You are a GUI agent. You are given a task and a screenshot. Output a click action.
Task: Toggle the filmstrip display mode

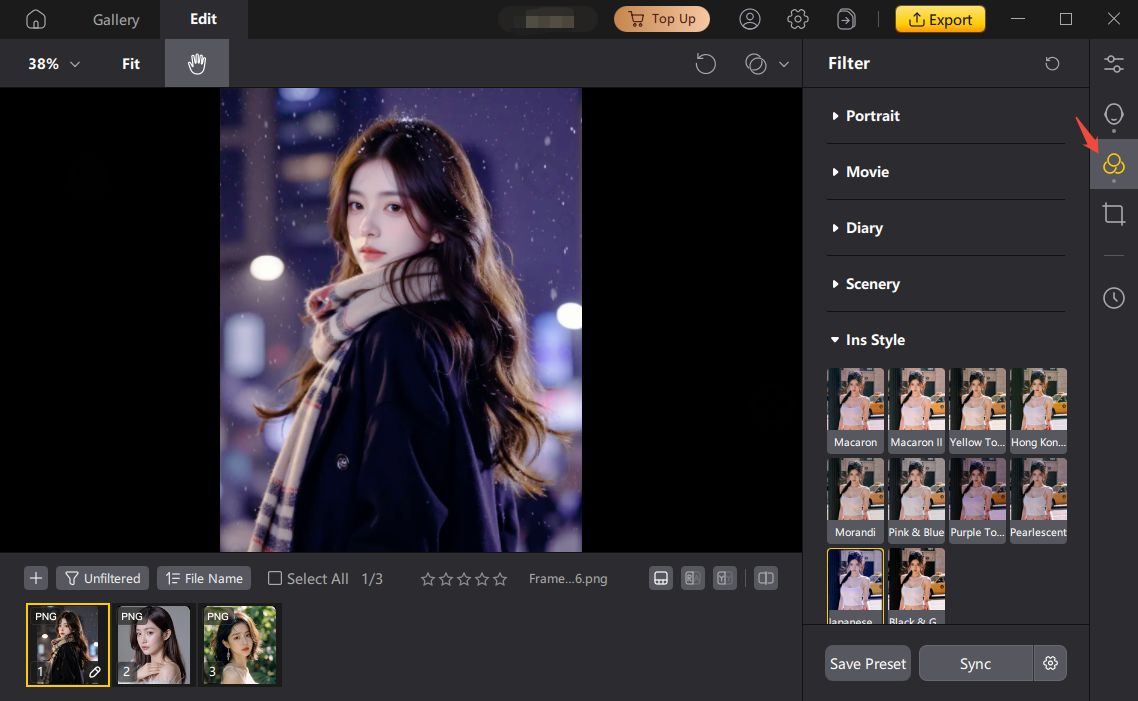660,578
